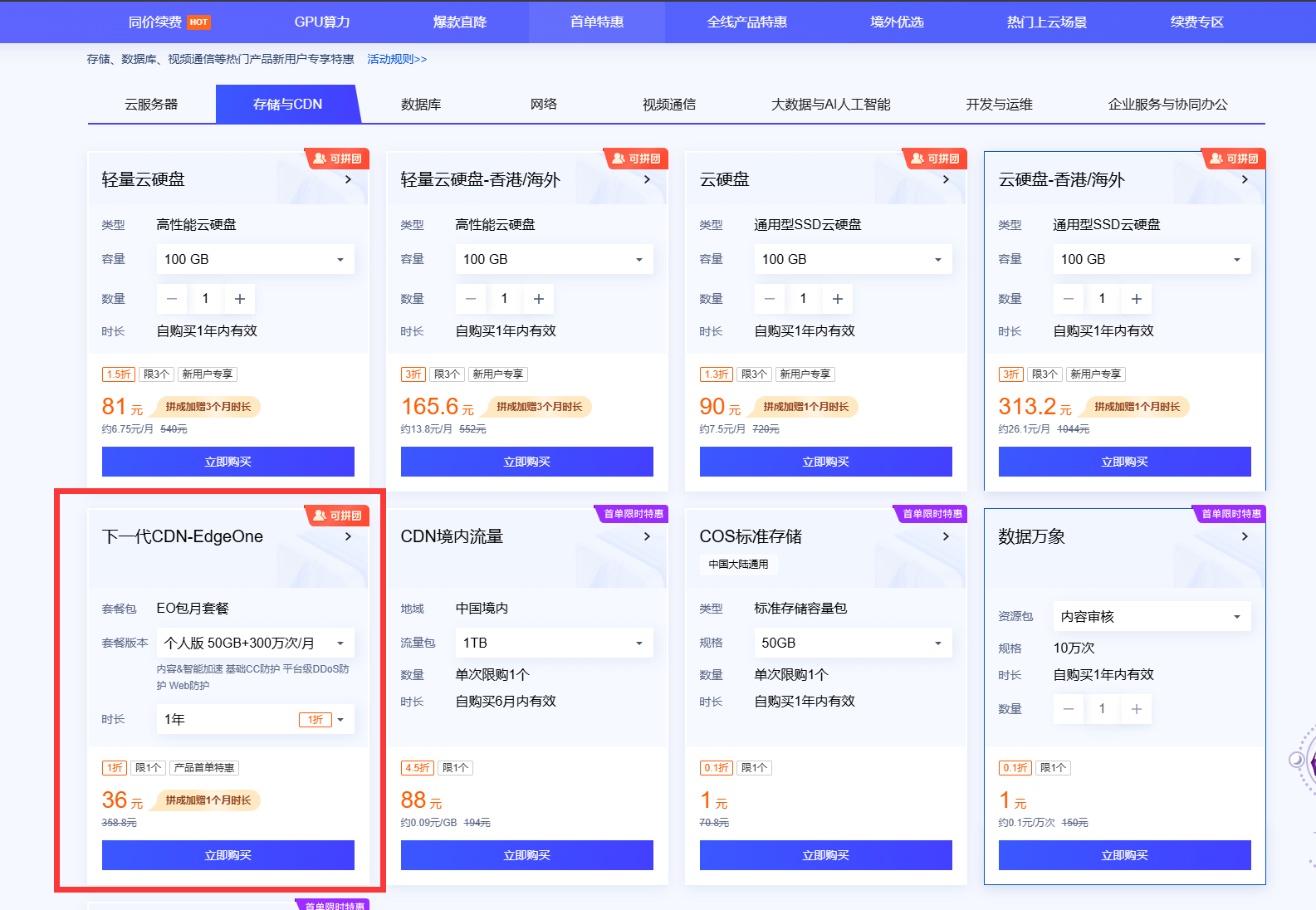Image resolution: width=1316 pixels, height=910 pixels.
Task: Increase quantity on 数据万象 card
Action: [1137, 709]
